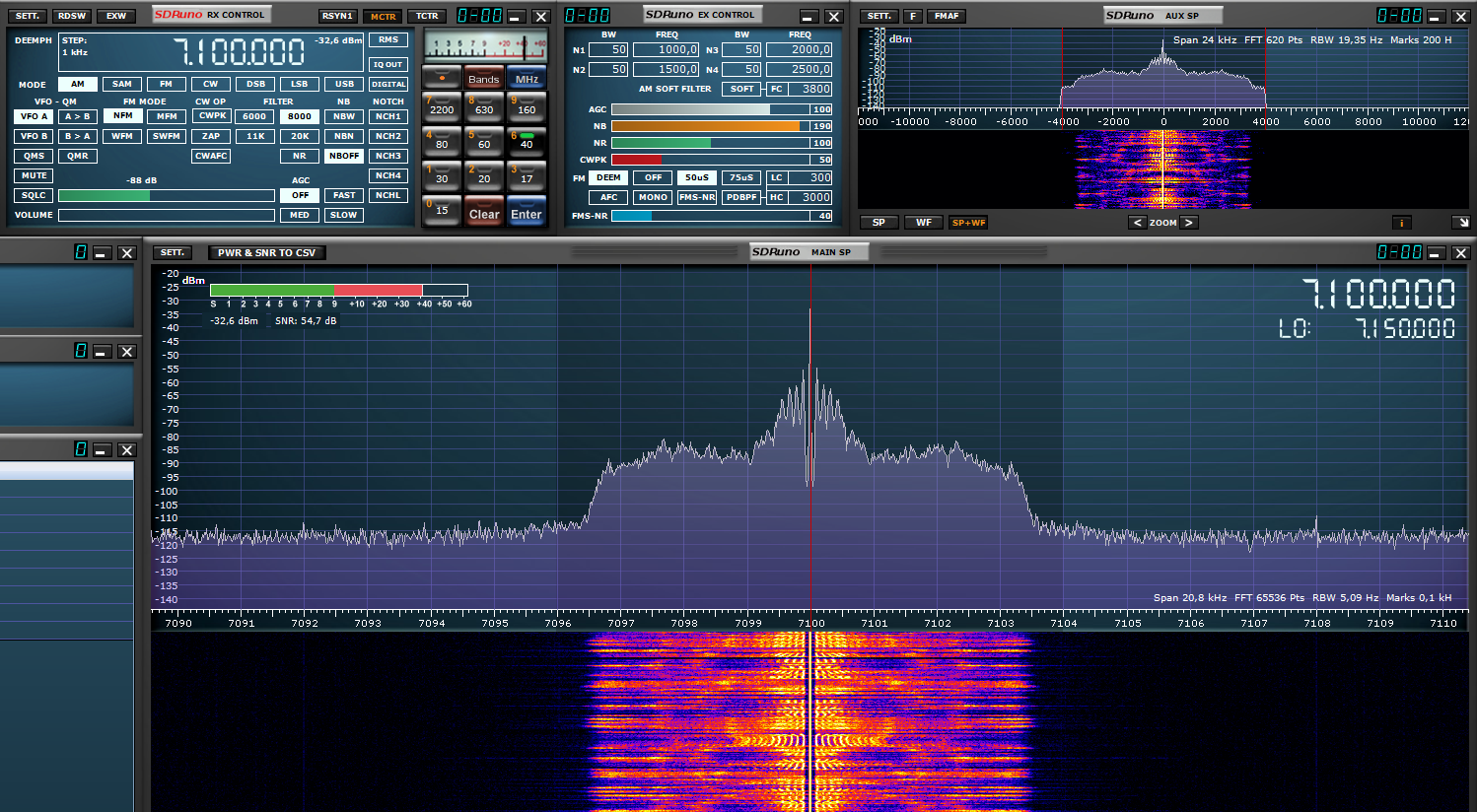Expand the panel with EXW button
This screenshot has height=812, width=1477.
[116, 16]
